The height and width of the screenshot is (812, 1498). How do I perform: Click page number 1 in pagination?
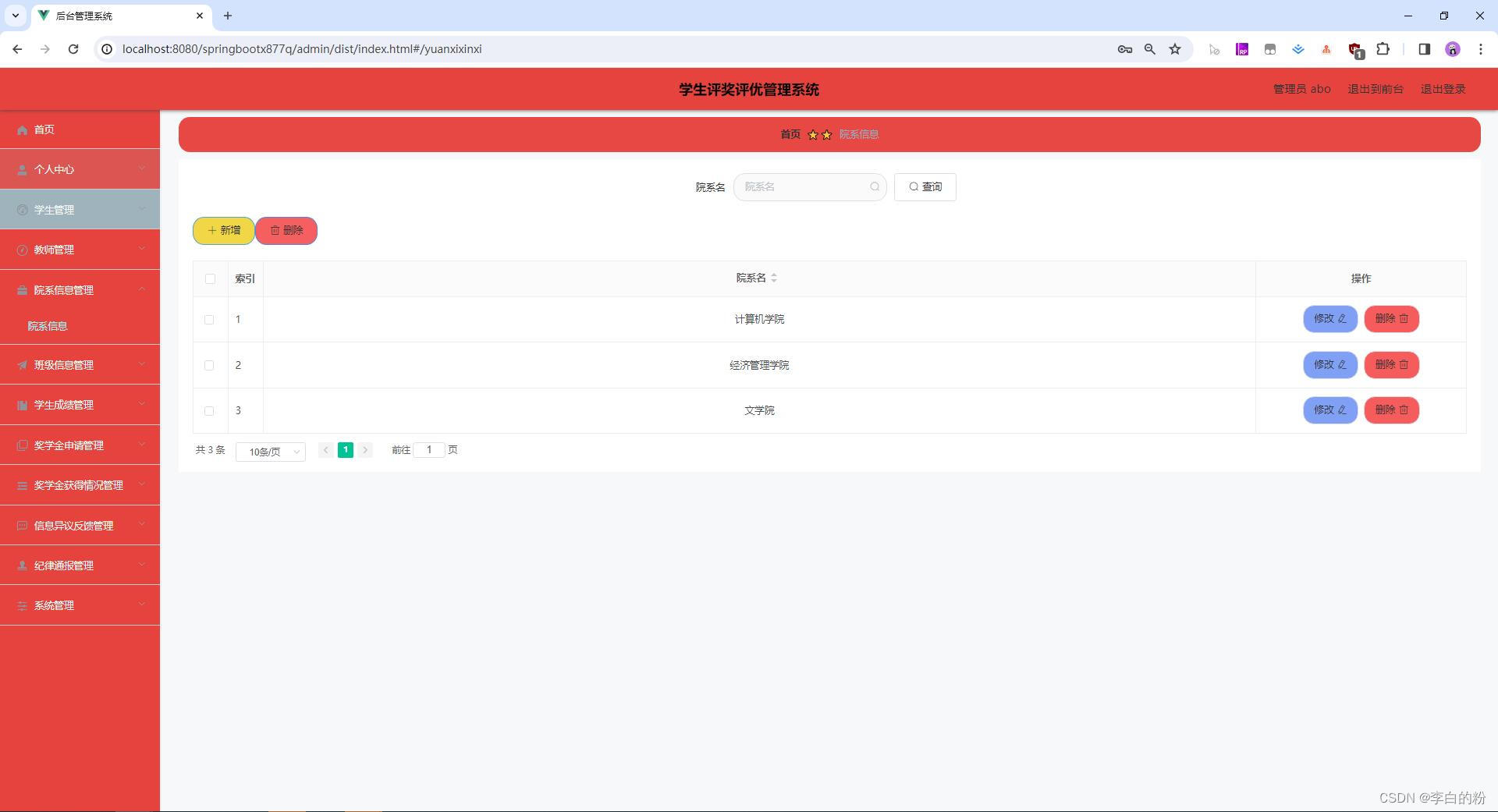(x=346, y=450)
